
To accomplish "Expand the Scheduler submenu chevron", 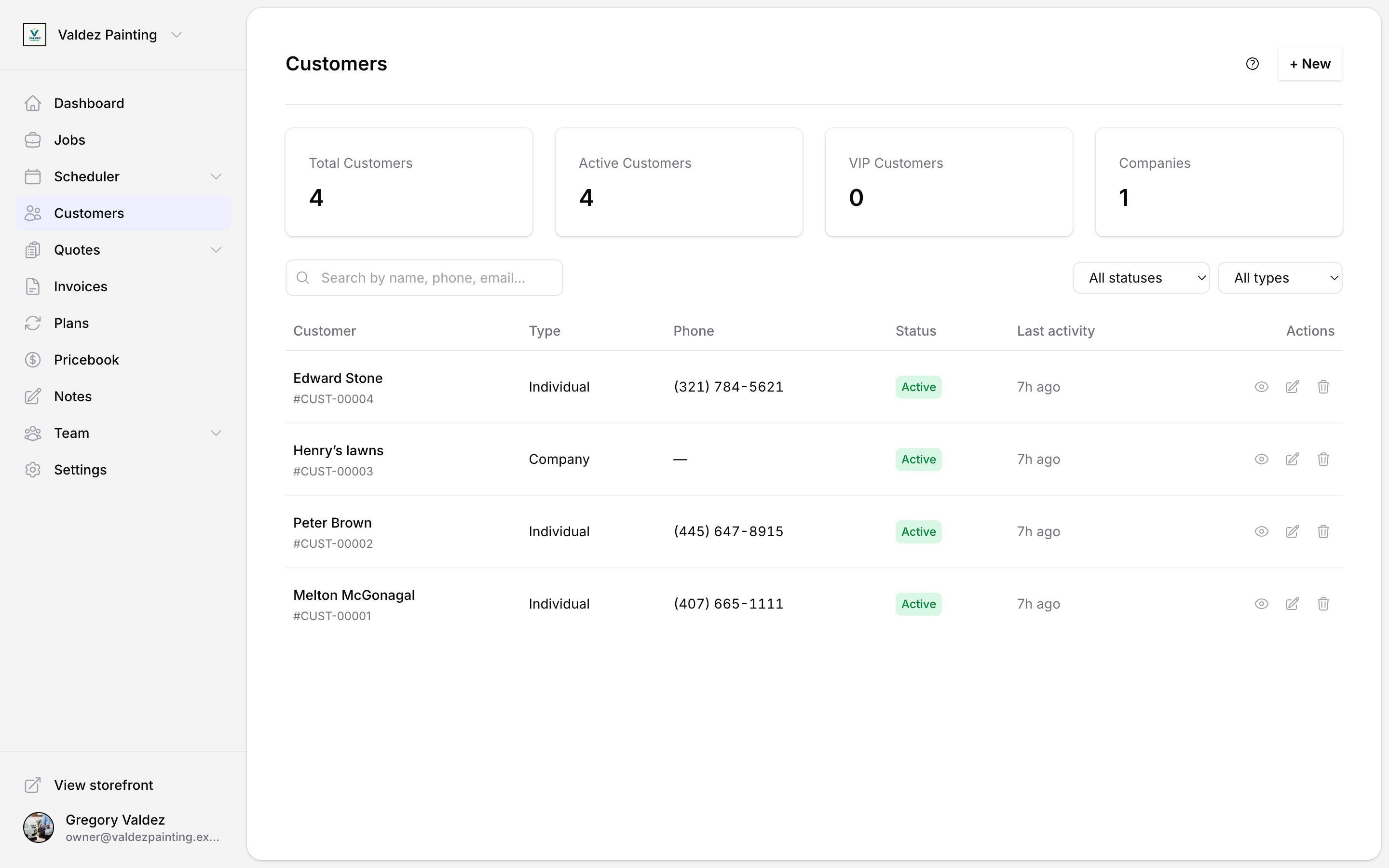I will coord(216,177).
